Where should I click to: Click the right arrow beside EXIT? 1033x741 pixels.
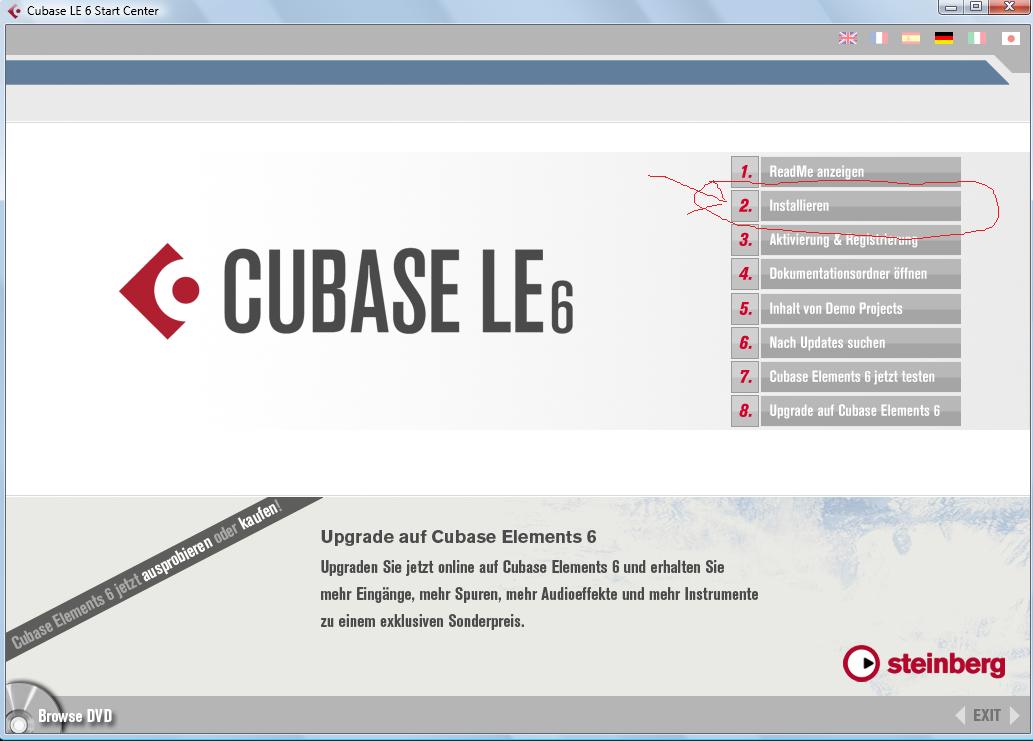[1015, 715]
